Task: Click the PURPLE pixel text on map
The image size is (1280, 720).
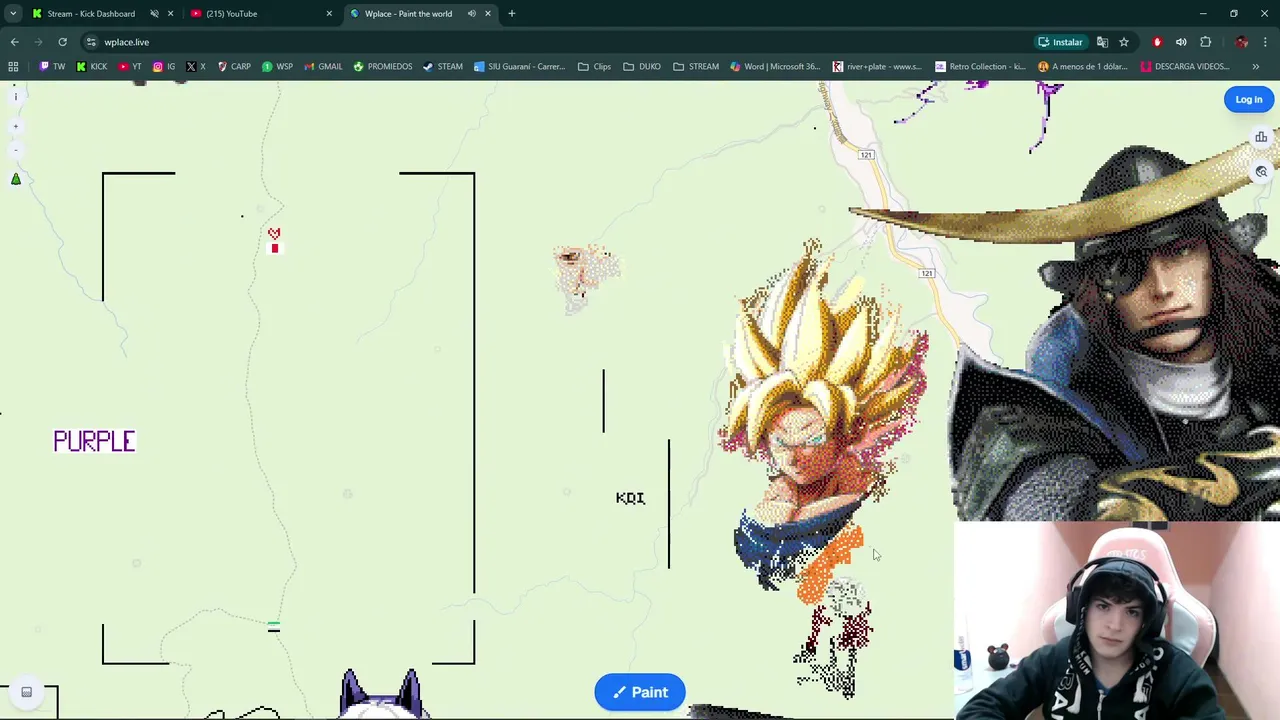Action: tap(94, 441)
